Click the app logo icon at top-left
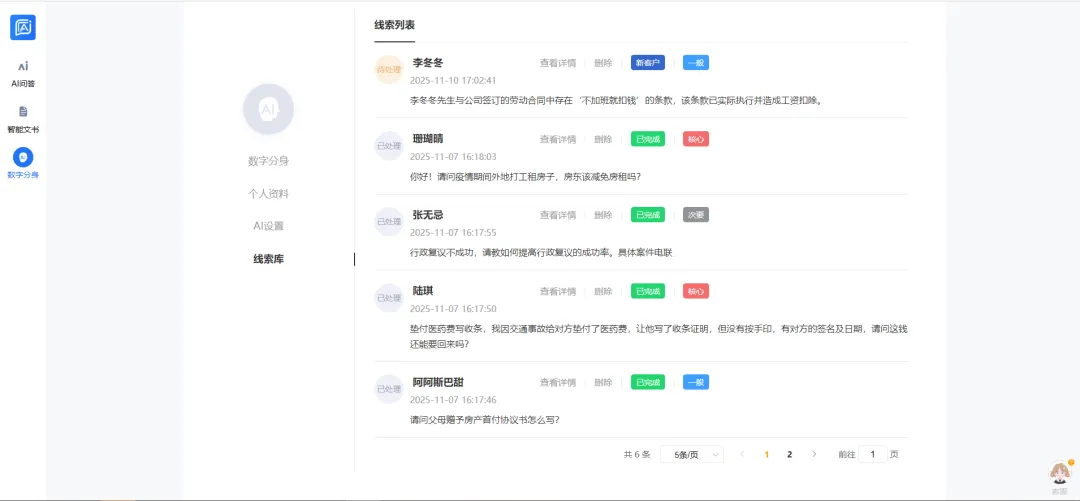 pyautogui.click(x=23, y=27)
